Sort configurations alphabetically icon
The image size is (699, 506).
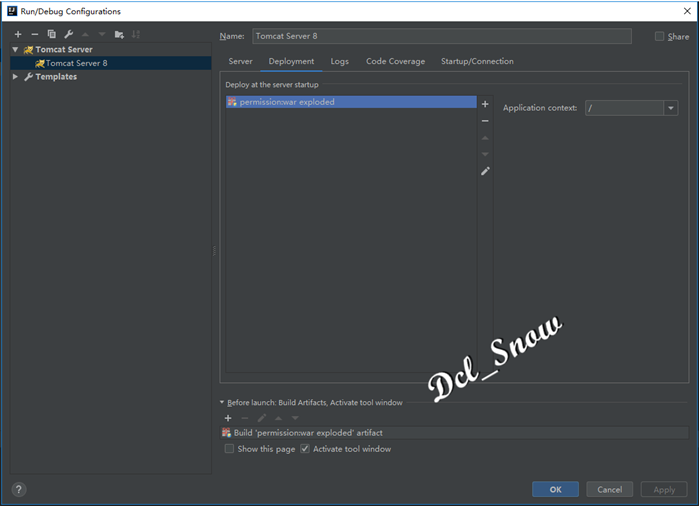(136, 34)
